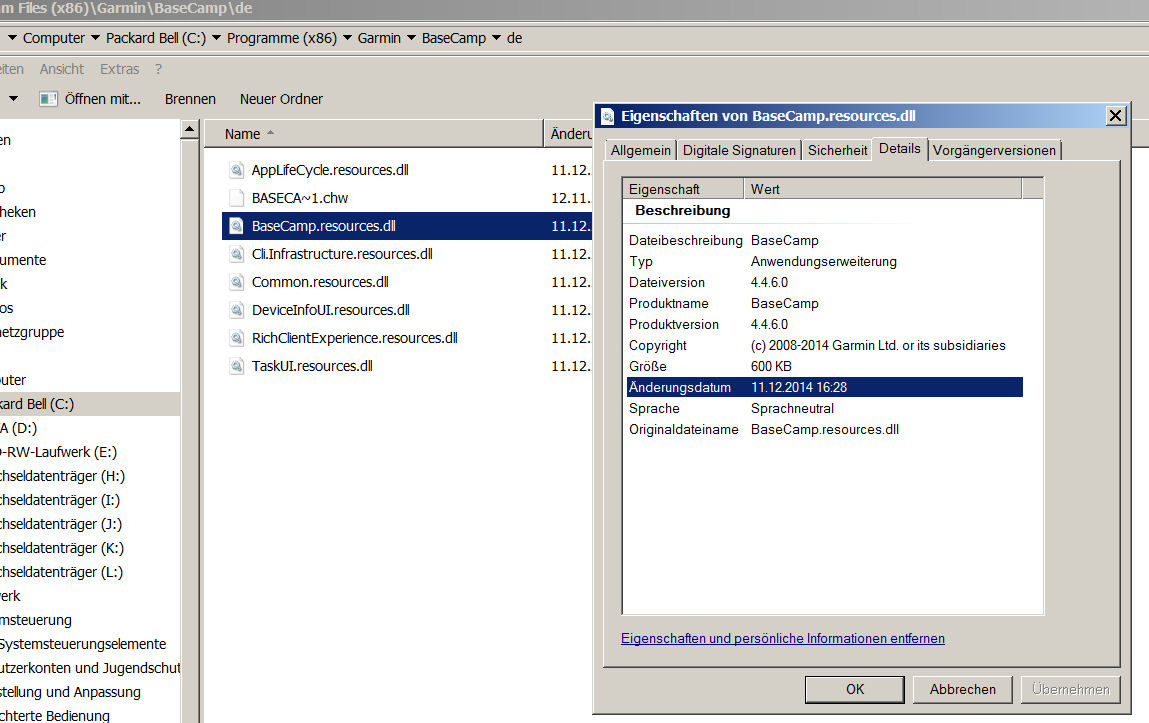Image resolution: width=1149 pixels, height=723 pixels.
Task: Expand the BaseCamp breadcrumb dropdown arrow
Action: pyautogui.click(x=496, y=39)
